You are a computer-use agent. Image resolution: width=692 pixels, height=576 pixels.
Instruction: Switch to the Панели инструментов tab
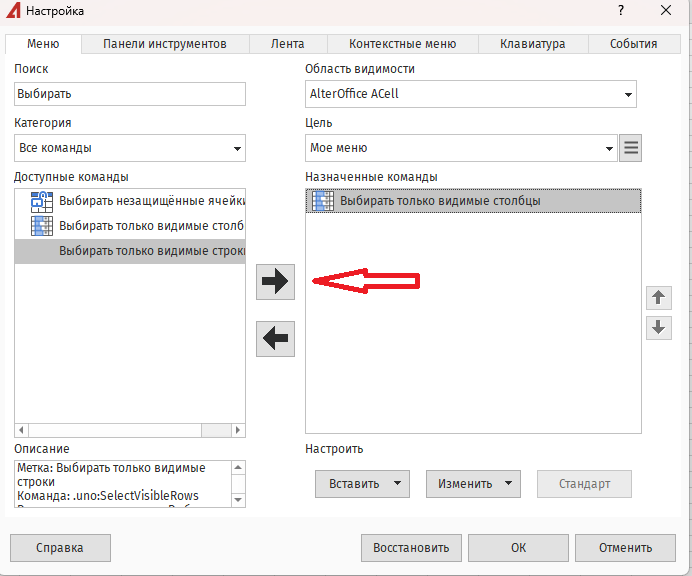[164, 44]
